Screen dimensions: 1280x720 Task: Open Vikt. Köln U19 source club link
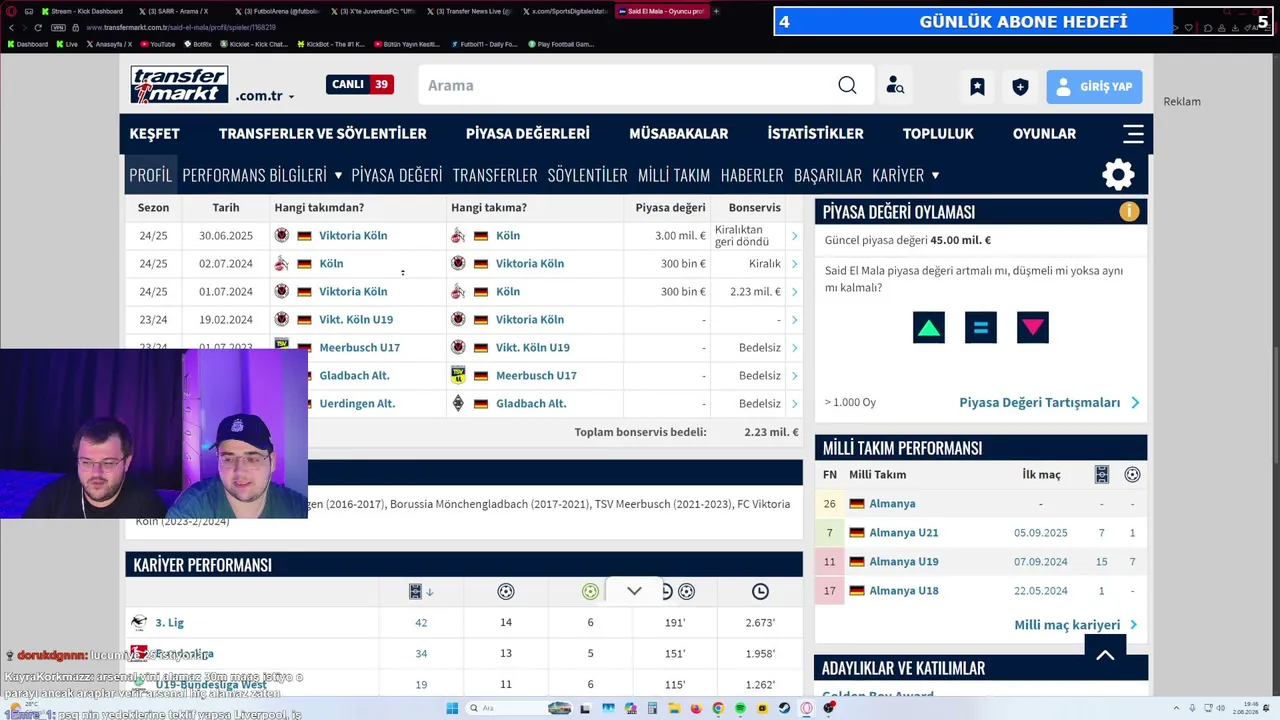(x=356, y=320)
